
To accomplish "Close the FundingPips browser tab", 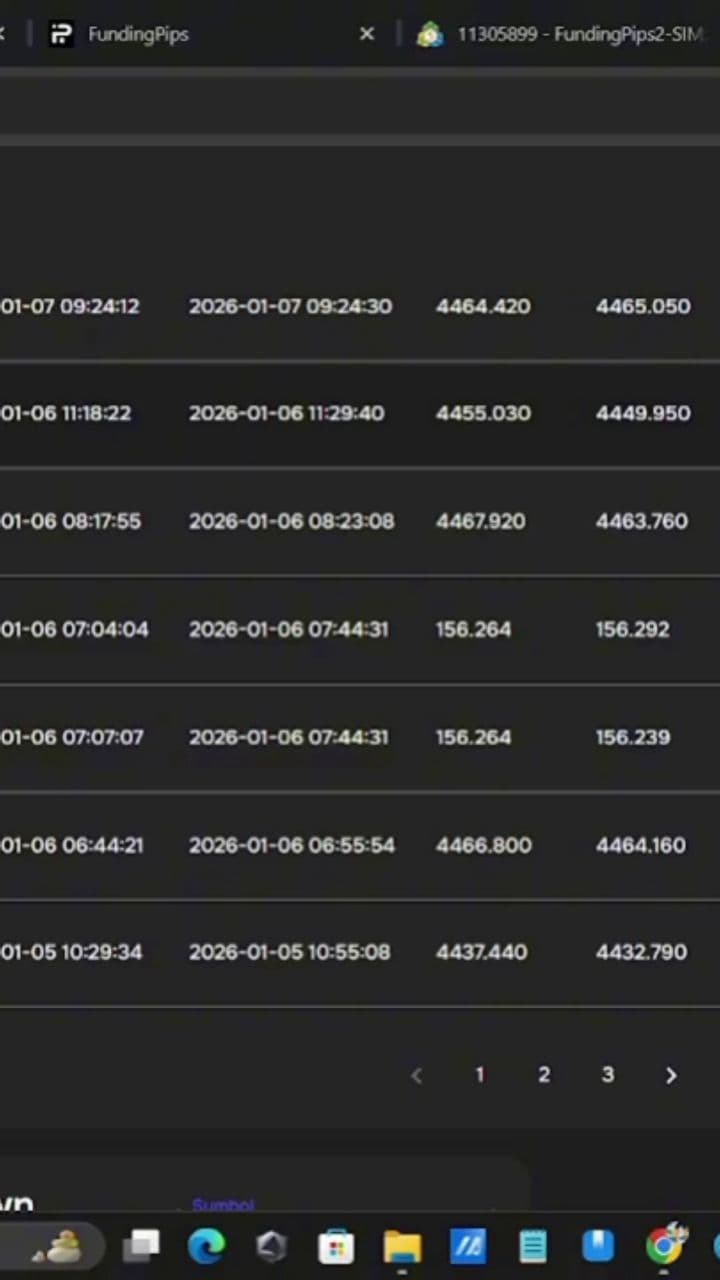I will (x=367, y=33).
